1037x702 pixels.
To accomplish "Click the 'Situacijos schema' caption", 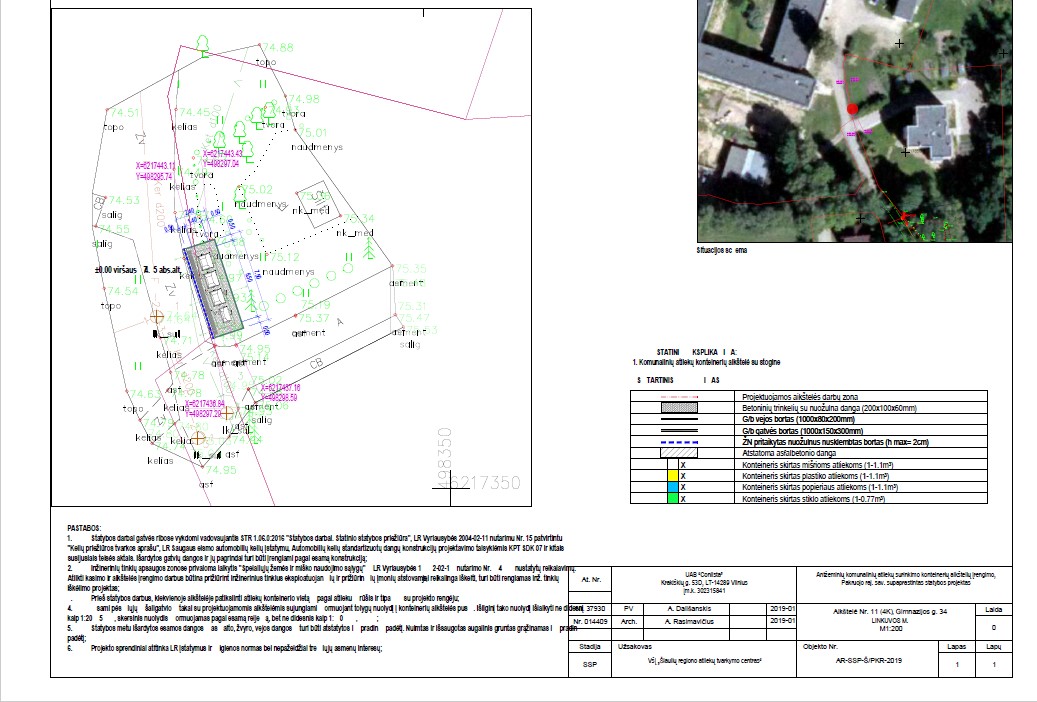I will click(722, 250).
